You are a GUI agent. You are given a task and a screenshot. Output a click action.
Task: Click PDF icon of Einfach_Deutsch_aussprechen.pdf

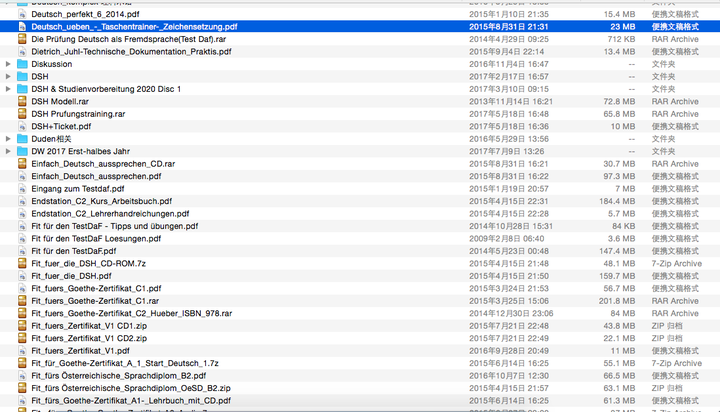point(22,176)
